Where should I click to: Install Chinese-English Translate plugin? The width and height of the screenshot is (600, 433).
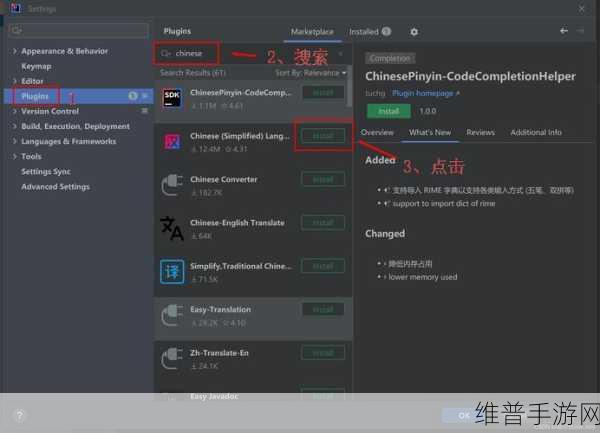coord(323,223)
